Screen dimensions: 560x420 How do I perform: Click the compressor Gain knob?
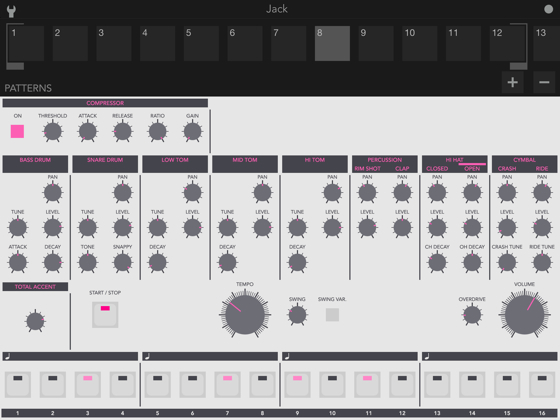pyautogui.click(x=192, y=131)
